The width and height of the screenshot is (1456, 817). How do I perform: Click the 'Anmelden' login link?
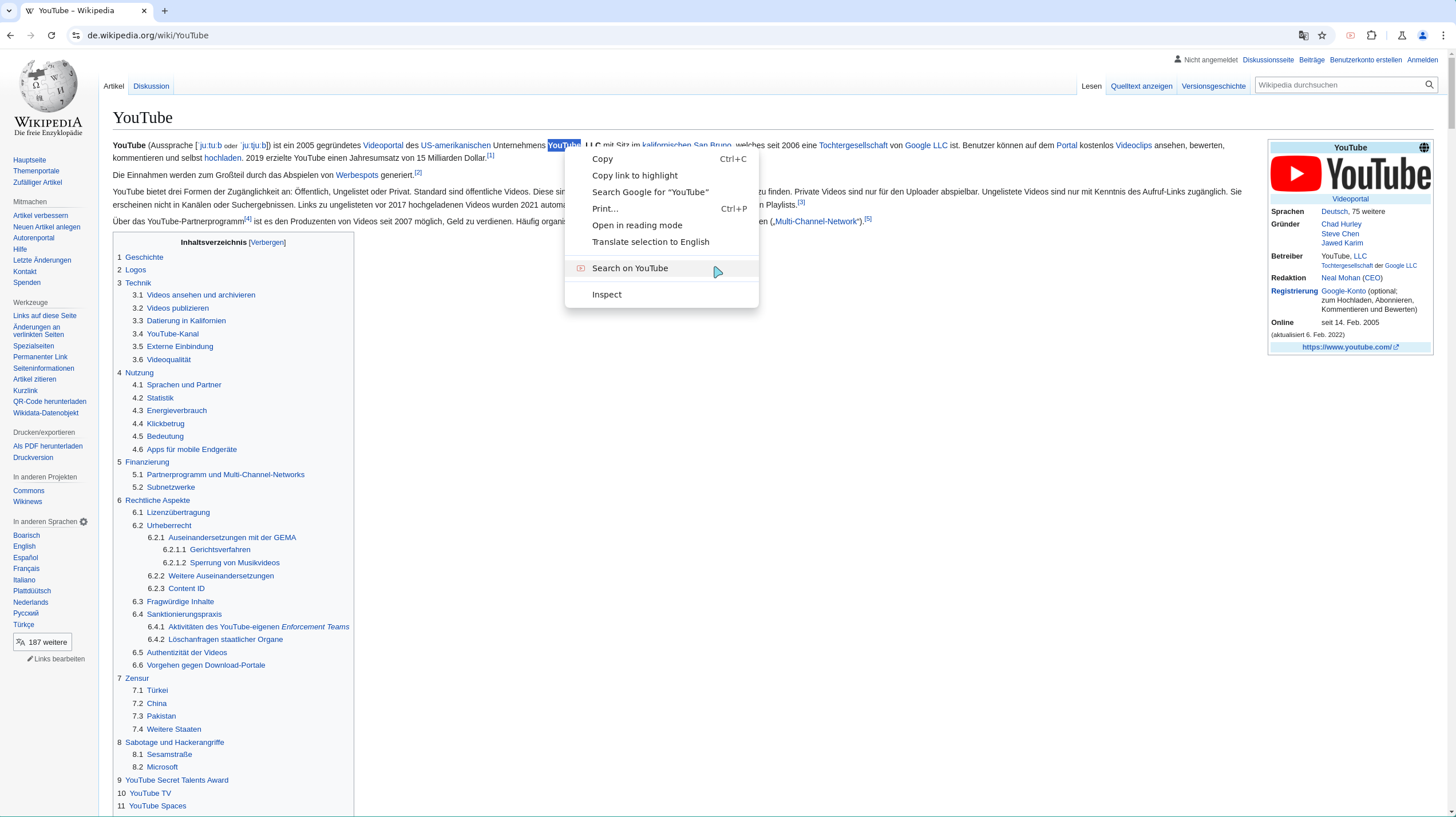[1423, 60]
